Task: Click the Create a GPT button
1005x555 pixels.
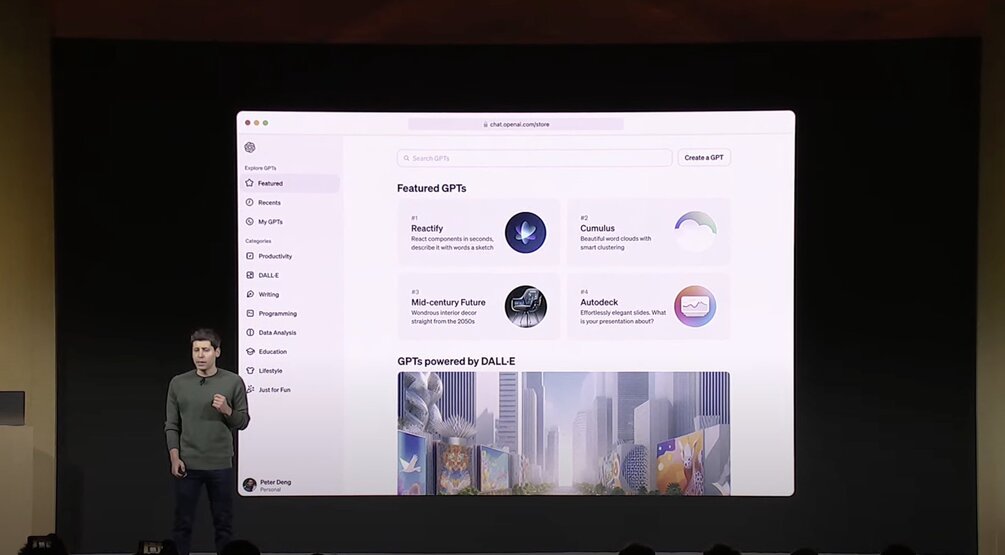Action: pos(704,158)
